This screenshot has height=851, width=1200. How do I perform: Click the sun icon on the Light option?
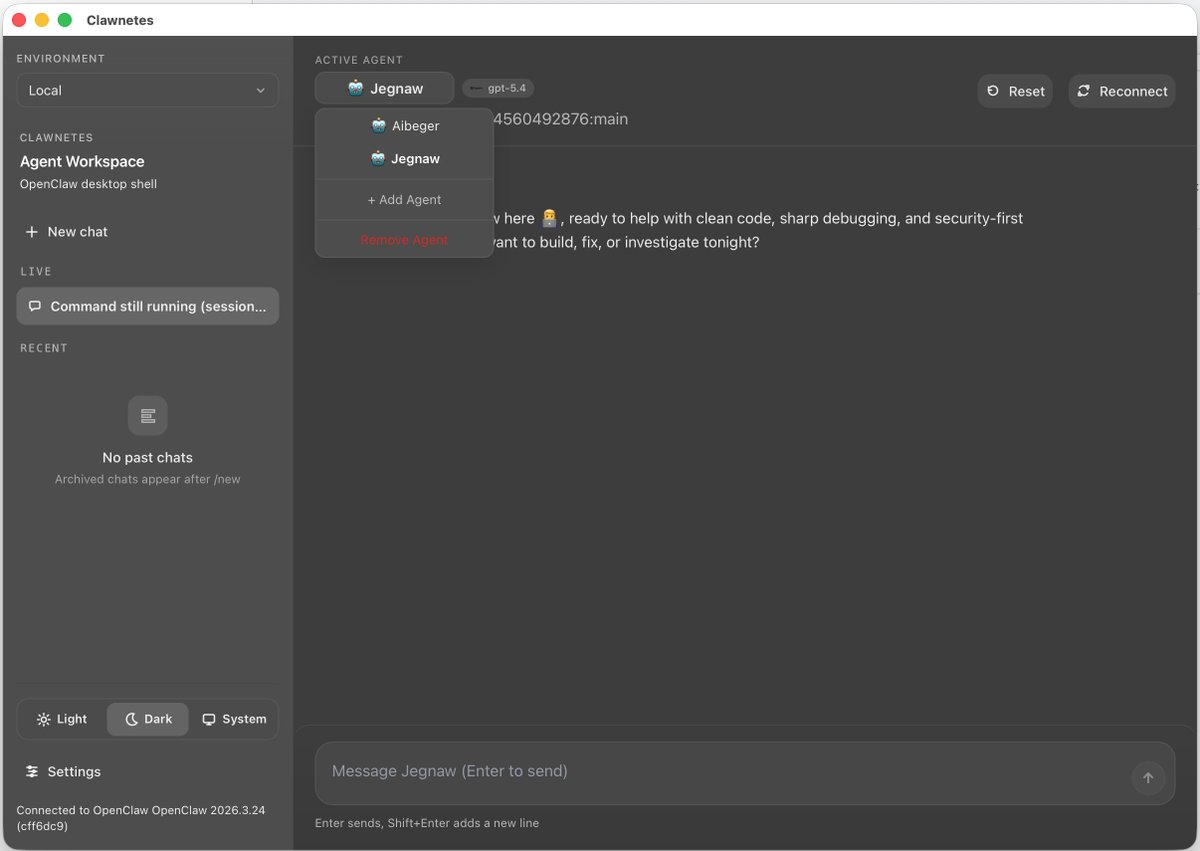(x=44, y=720)
